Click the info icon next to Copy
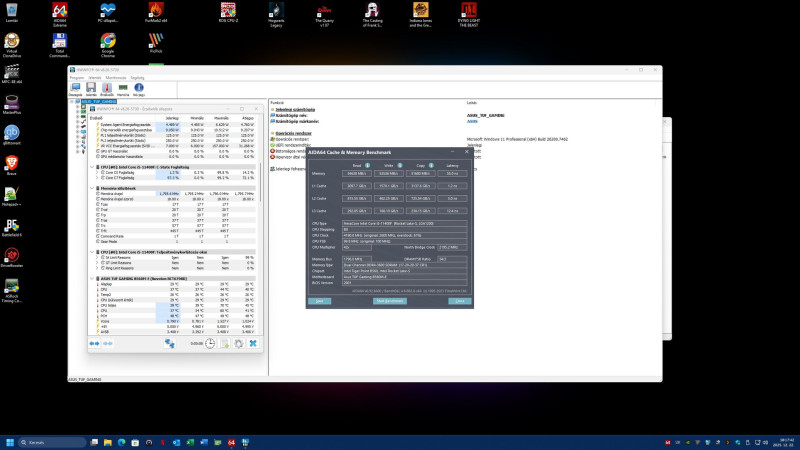The height and width of the screenshot is (450, 800). (431, 165)
